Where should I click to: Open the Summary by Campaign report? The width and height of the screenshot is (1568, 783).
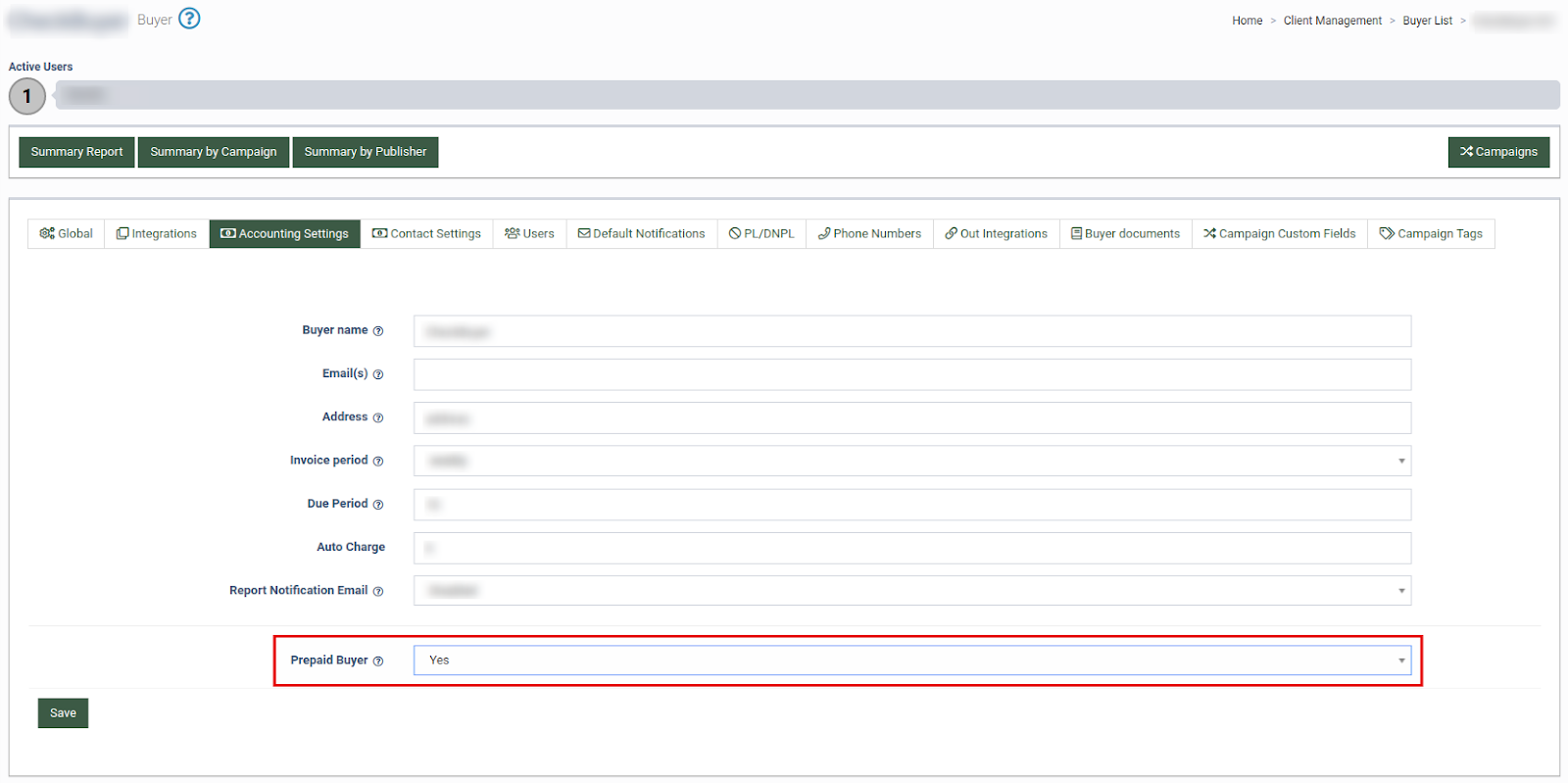[213, 152]
